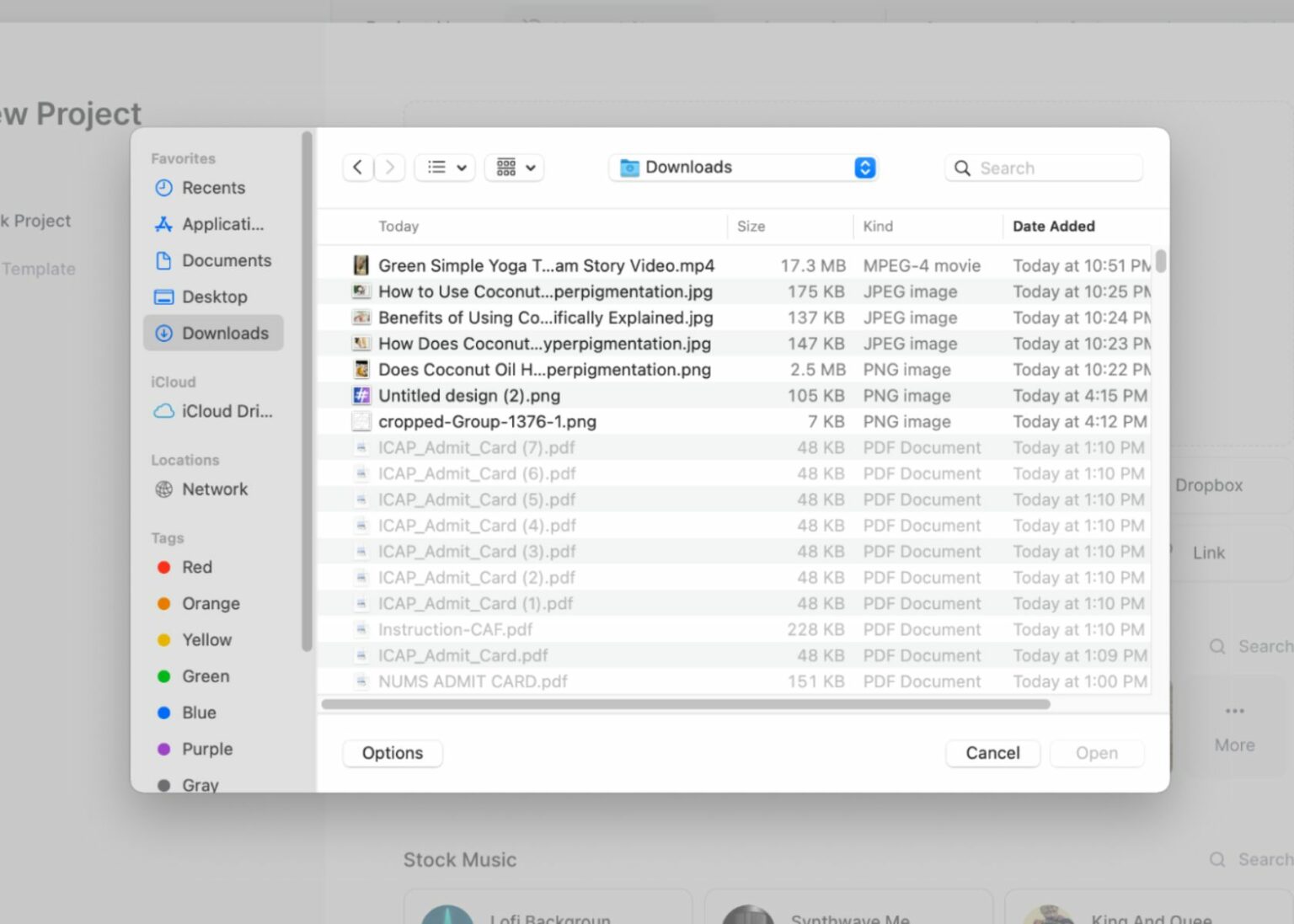Select Does Coconut Oil H...perpigmentation.png
Screen dimensions: 1294x924
tap(735, 370)
